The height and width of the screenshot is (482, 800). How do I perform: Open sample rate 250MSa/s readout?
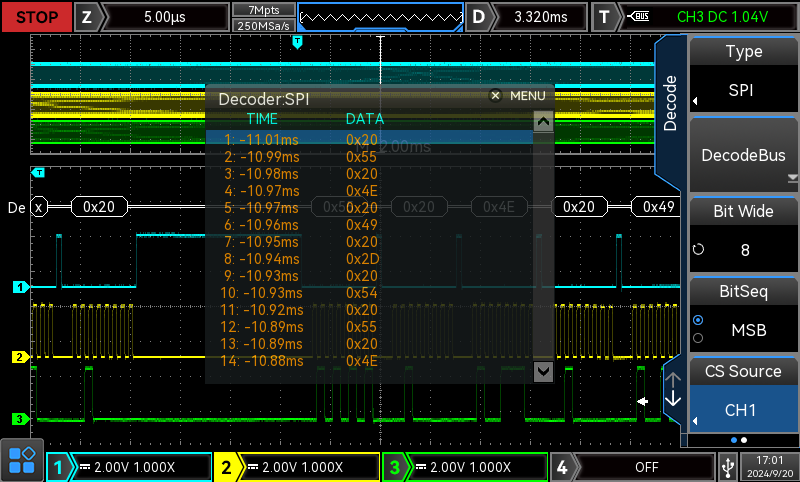[x=264, y=25]
